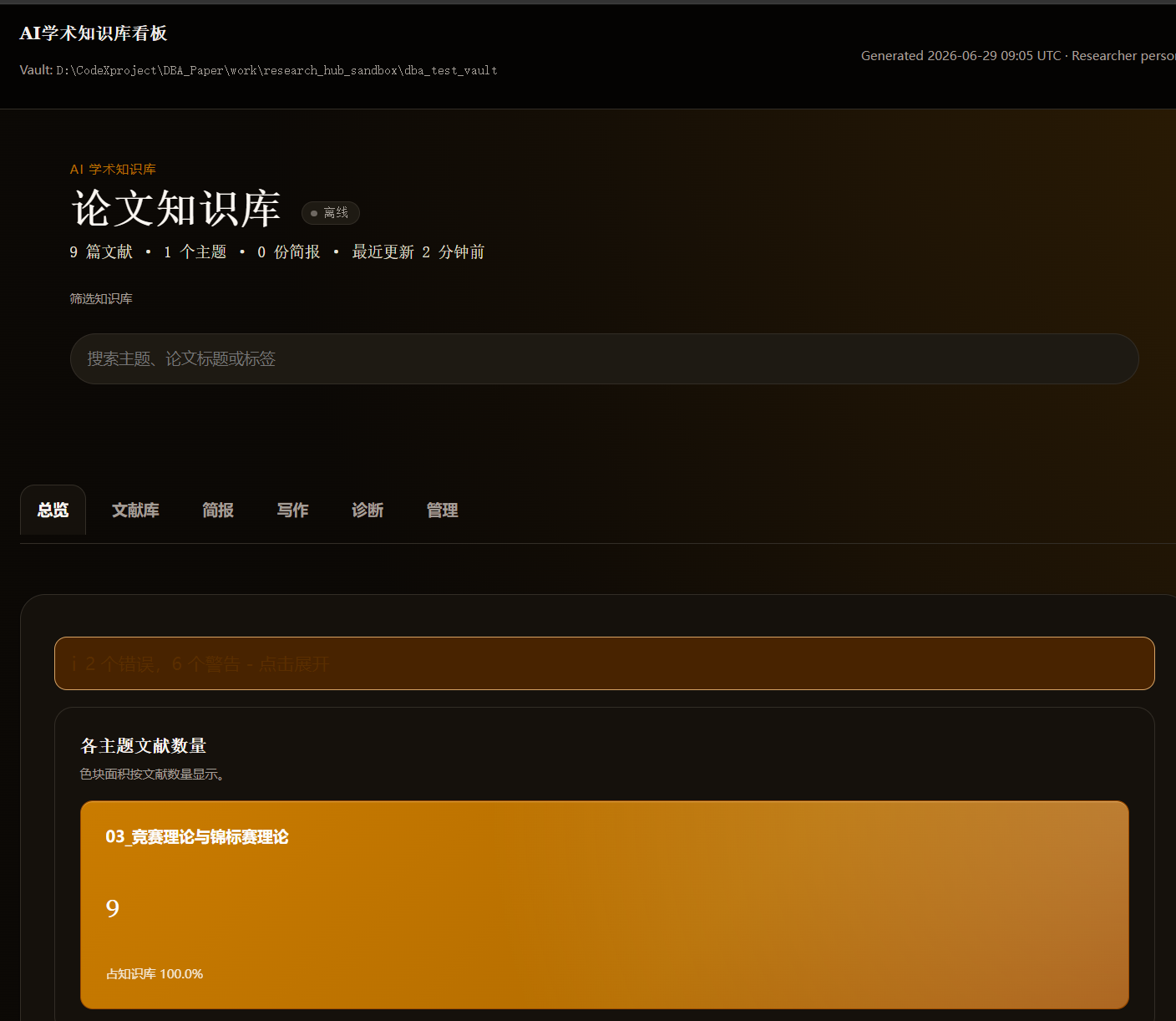The image size is (1176, 1021).
Task: Open the 诊断 tab
Action: click(x=367, y=510)
